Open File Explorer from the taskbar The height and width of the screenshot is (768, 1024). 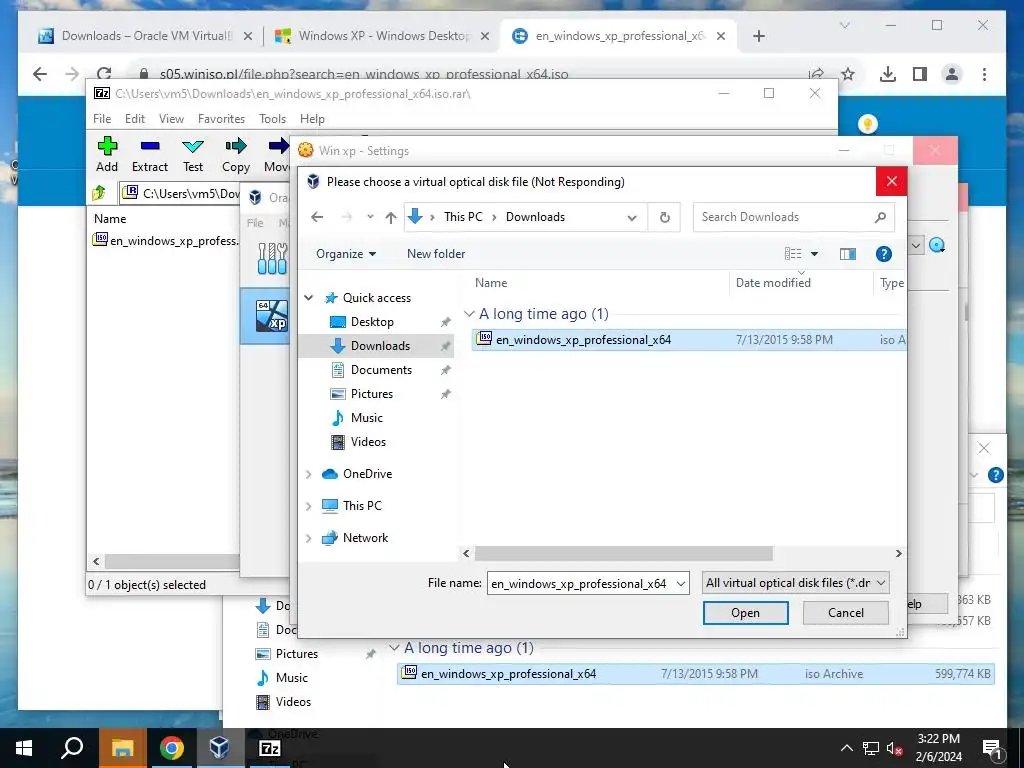[122, 748]
